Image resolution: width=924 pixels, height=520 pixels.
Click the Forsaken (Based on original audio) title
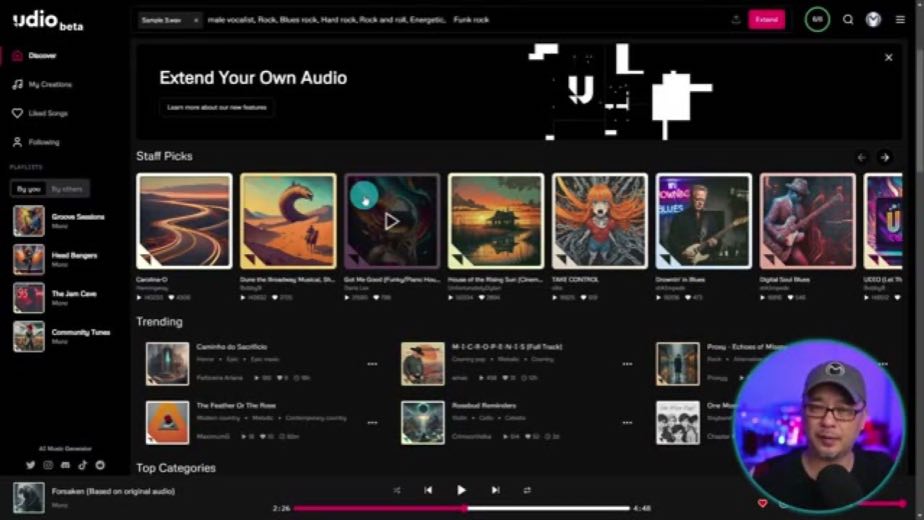click(113, 491)
